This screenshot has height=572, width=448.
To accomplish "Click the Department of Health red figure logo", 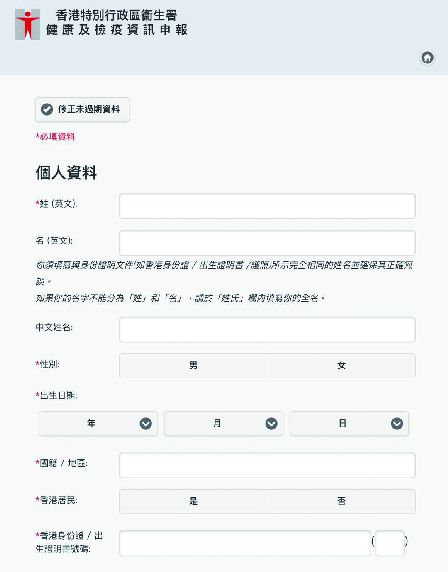I will coord(27,24).
